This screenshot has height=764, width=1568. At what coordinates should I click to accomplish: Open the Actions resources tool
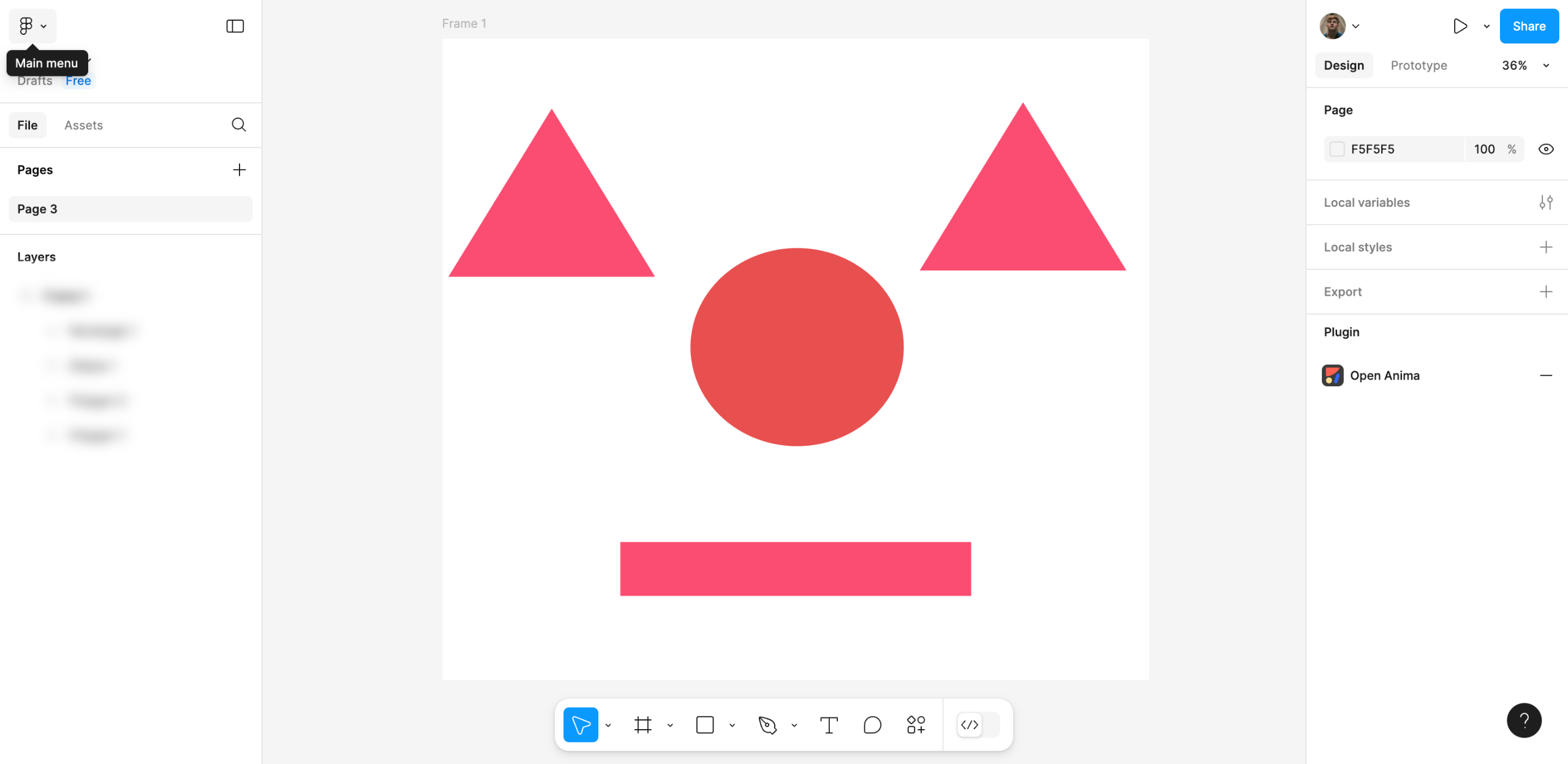pyautogui.click(x=916, y=725)
